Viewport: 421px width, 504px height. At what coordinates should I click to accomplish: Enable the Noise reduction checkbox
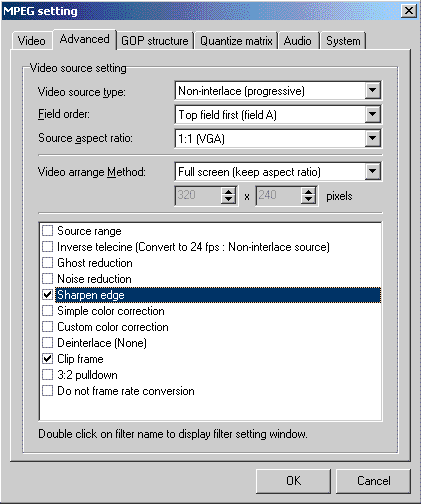tap(47, 279)
